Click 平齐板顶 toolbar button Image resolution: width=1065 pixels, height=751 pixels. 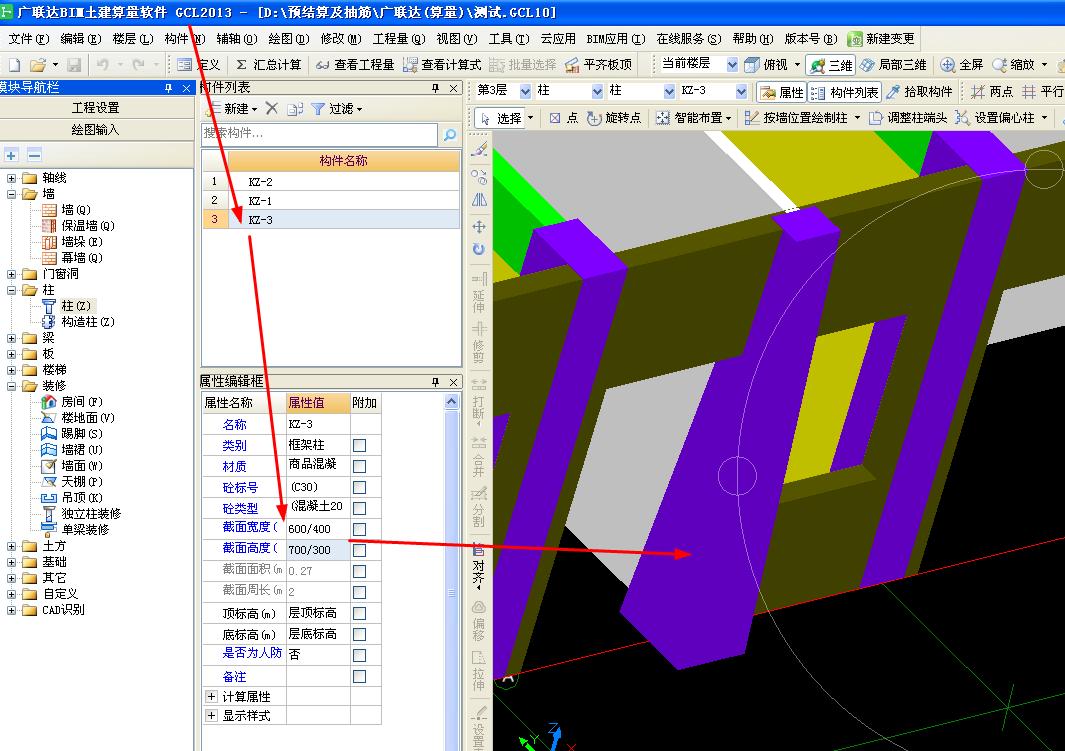pyautogui.click(x=599, y=65)
